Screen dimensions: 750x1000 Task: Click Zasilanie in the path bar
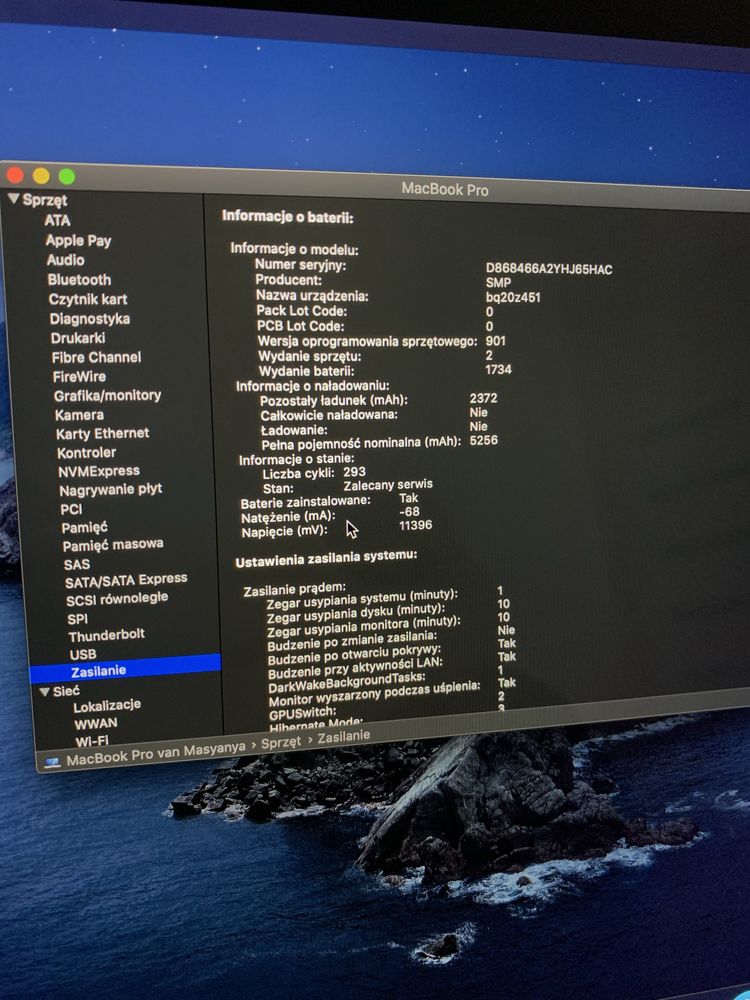tap(344, 737)
